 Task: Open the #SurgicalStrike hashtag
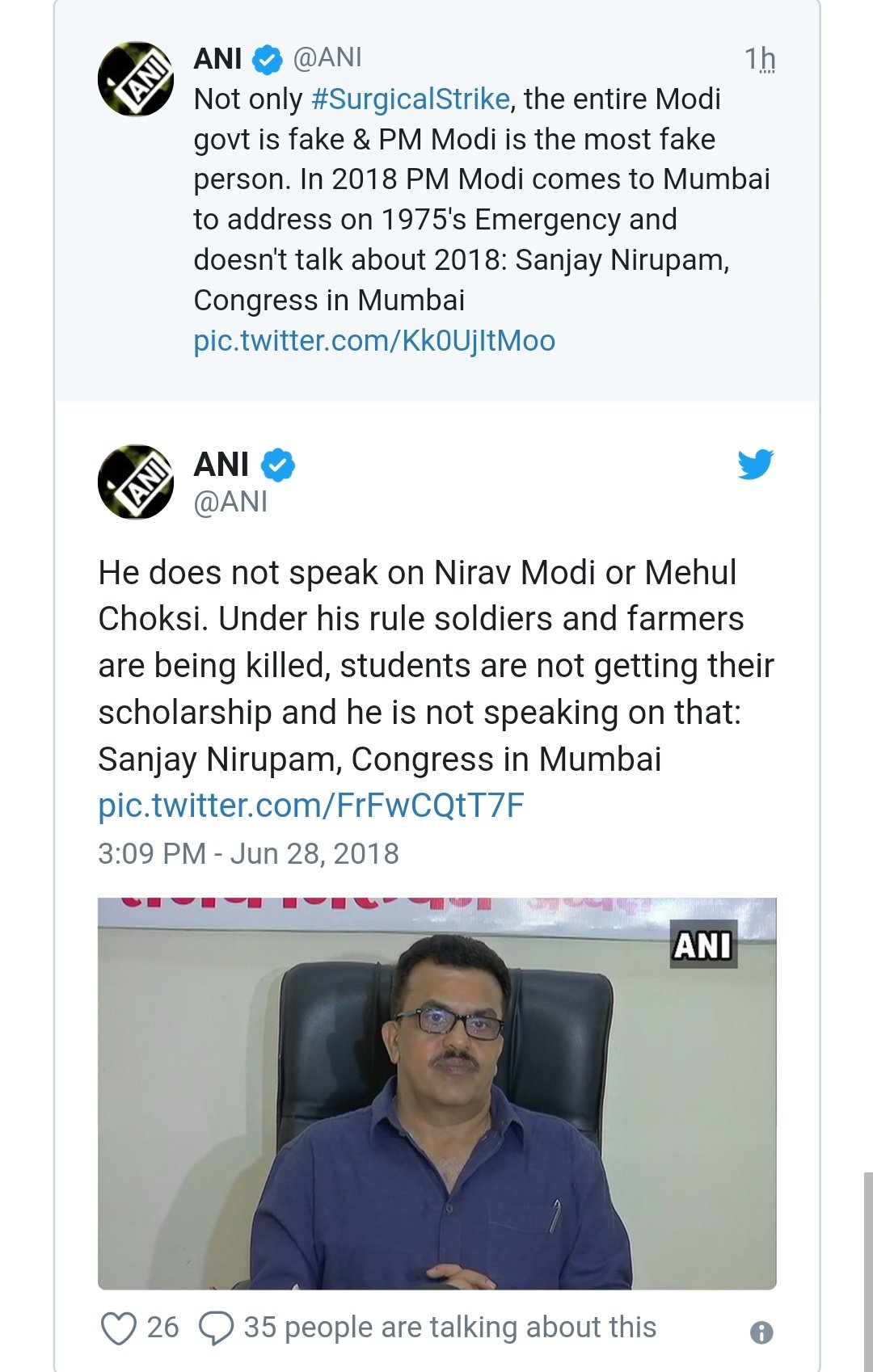pos(410,99)
